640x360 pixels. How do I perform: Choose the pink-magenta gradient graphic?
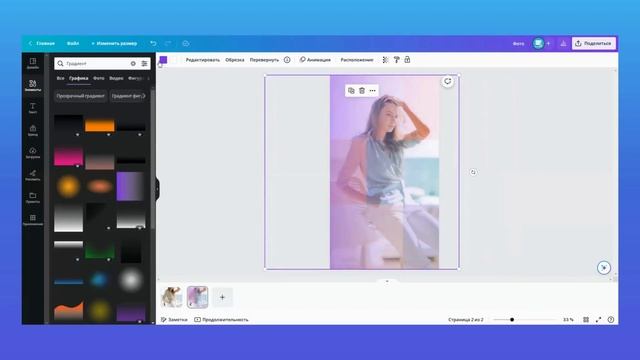69,156
